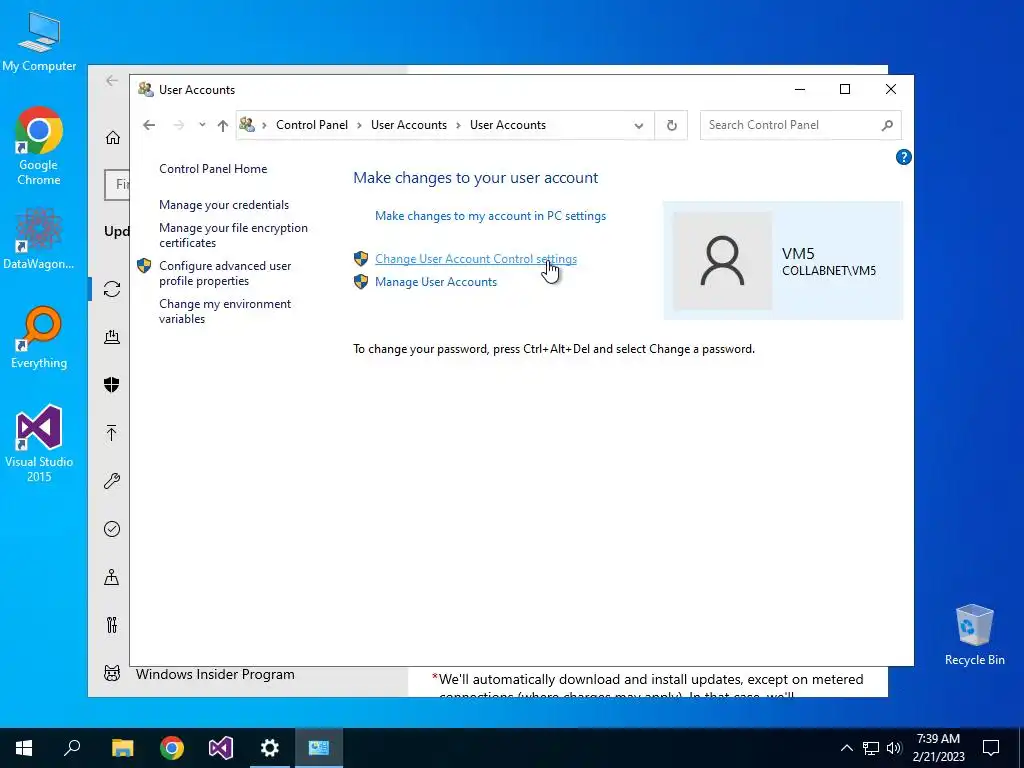Open notification center in taskbar

click(991, 748)
